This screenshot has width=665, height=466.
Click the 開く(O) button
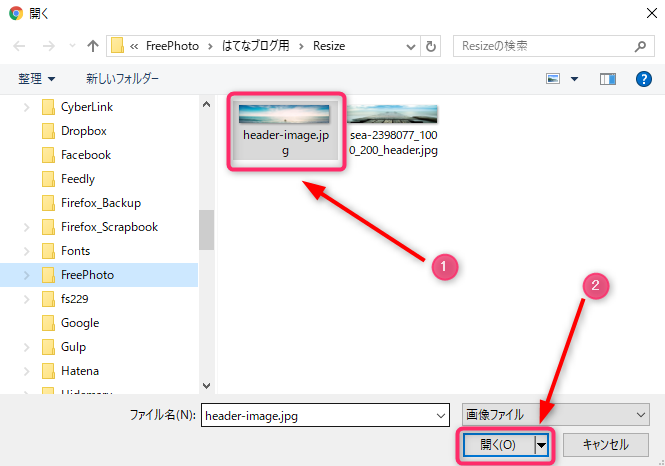[498, 444]
